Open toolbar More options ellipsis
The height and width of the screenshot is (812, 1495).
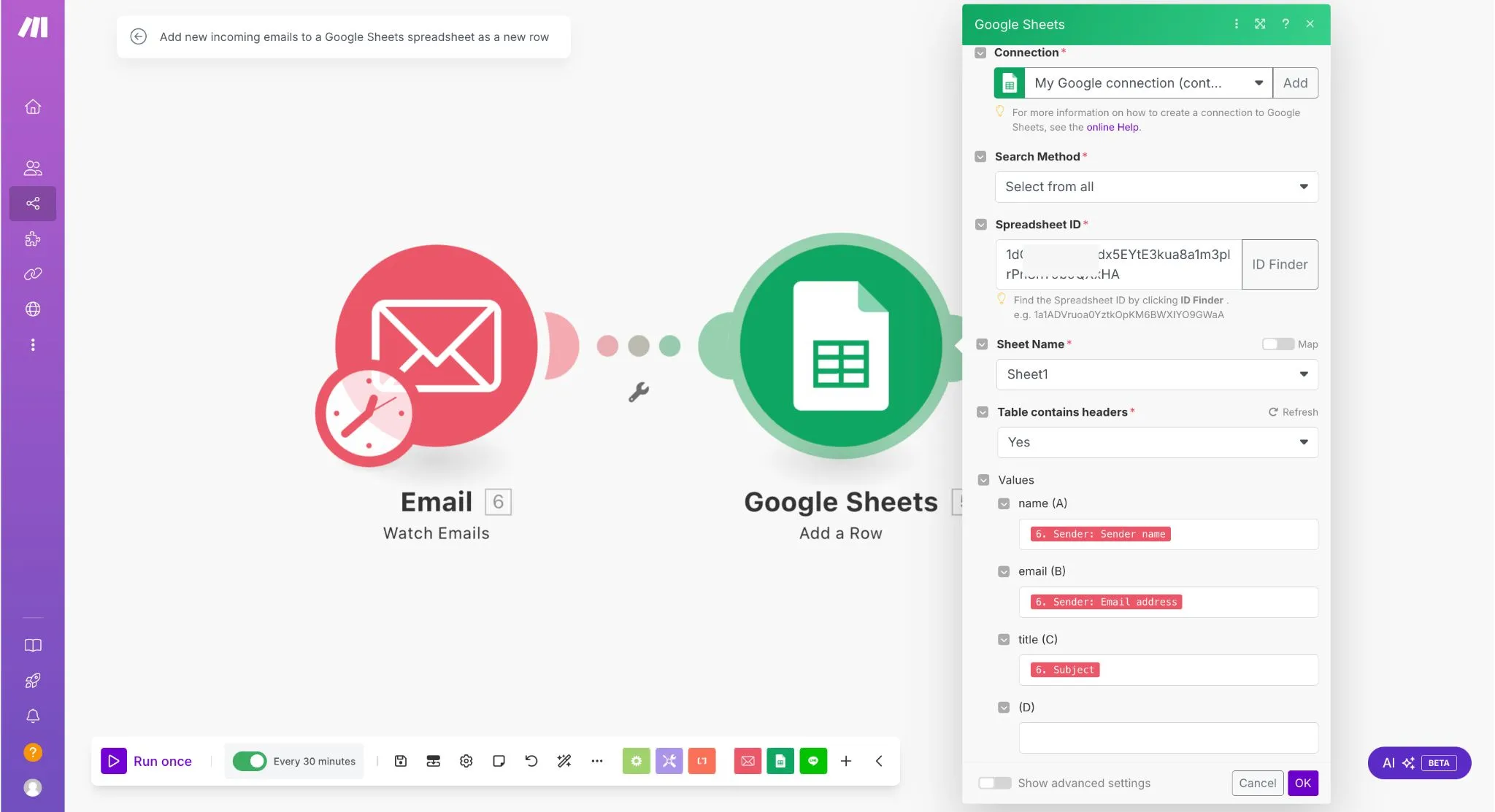click(597, 761)
